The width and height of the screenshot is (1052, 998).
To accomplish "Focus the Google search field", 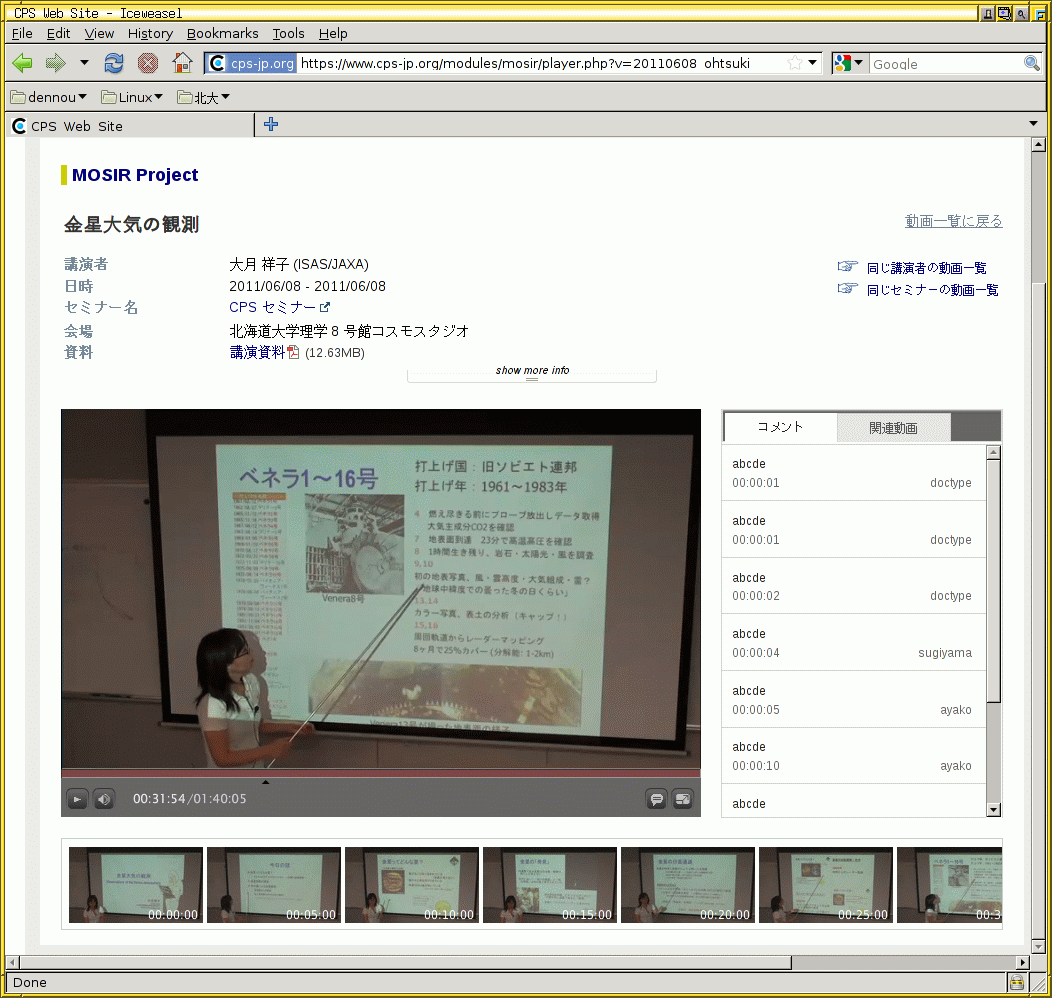I will tap(946, 64).
